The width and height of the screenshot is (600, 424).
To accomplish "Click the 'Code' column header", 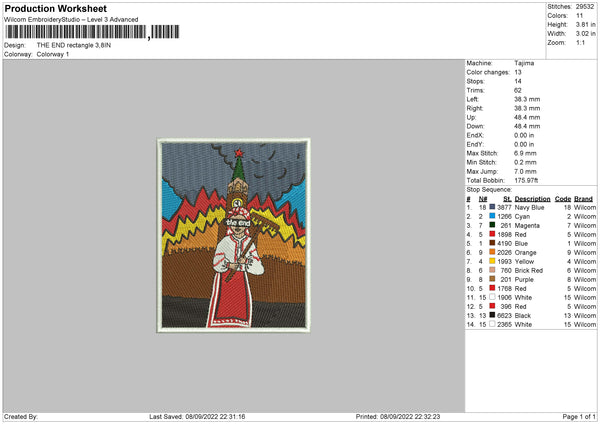I will (x=562, y=199).
